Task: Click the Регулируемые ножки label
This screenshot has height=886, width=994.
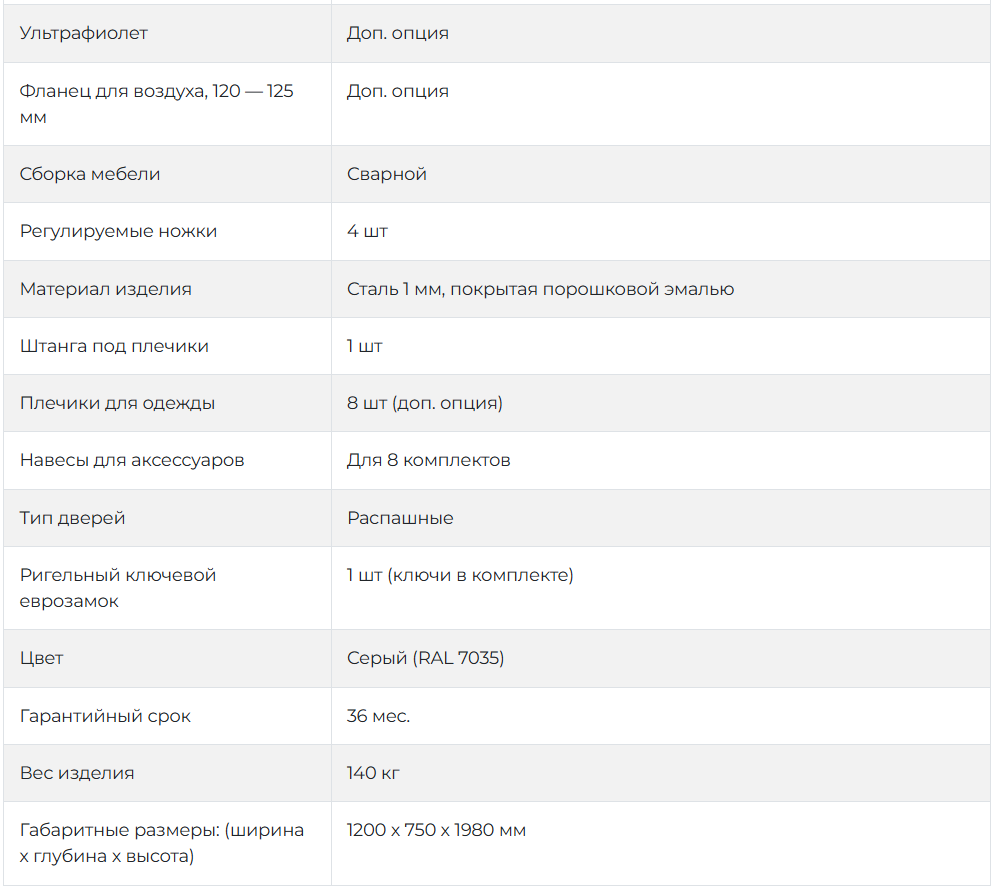Action: pyautogui.click(x=118, y=231)
